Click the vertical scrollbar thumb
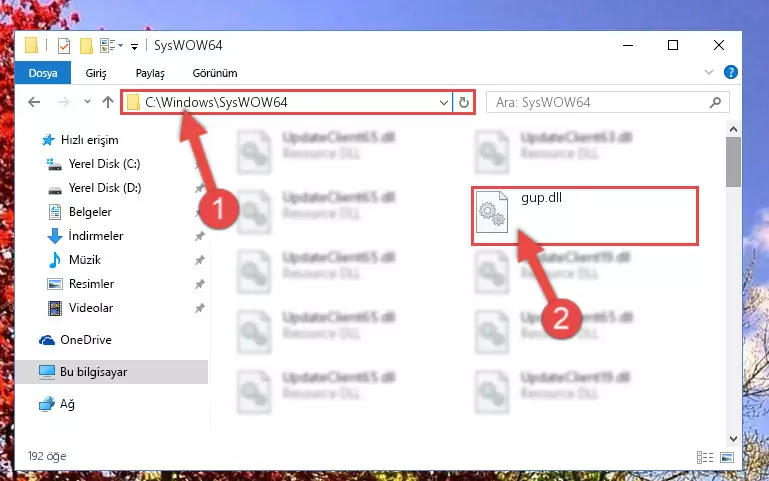This screenshot has height=481, width=769. point(733,162)
